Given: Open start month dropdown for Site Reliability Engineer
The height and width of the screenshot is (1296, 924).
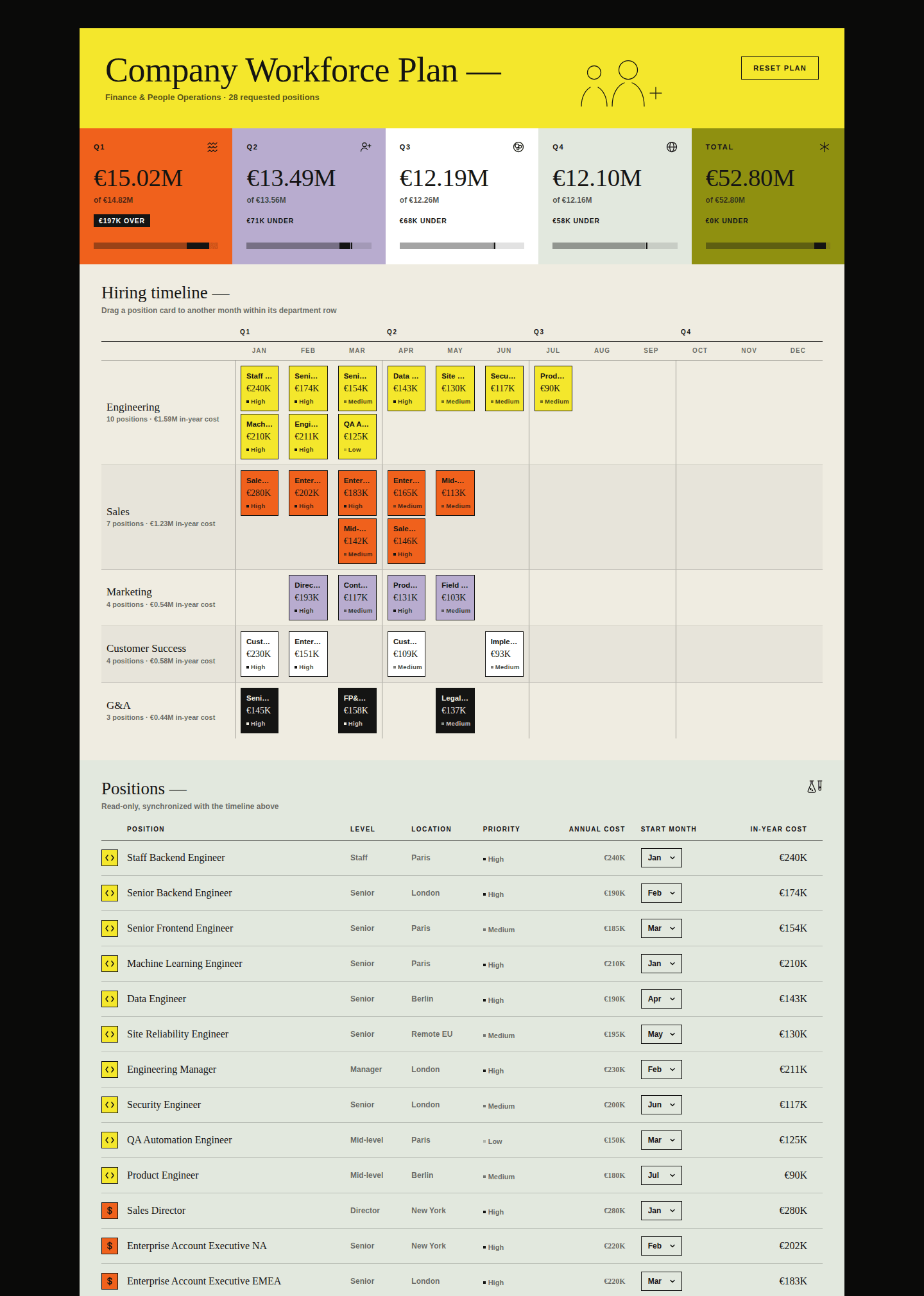Looking at the screenshot, I should click(661, 1034).
